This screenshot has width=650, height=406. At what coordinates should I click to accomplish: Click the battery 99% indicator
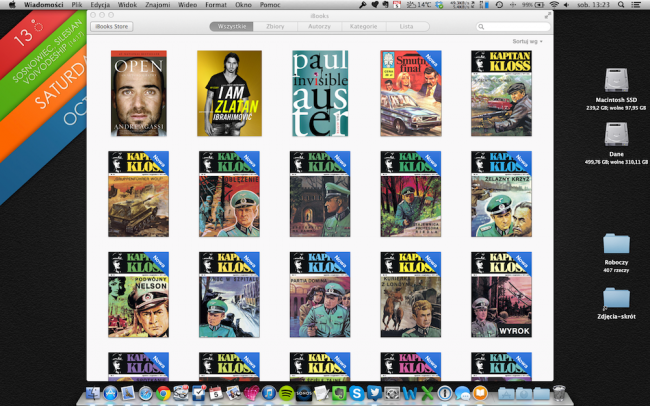[533, 5]
